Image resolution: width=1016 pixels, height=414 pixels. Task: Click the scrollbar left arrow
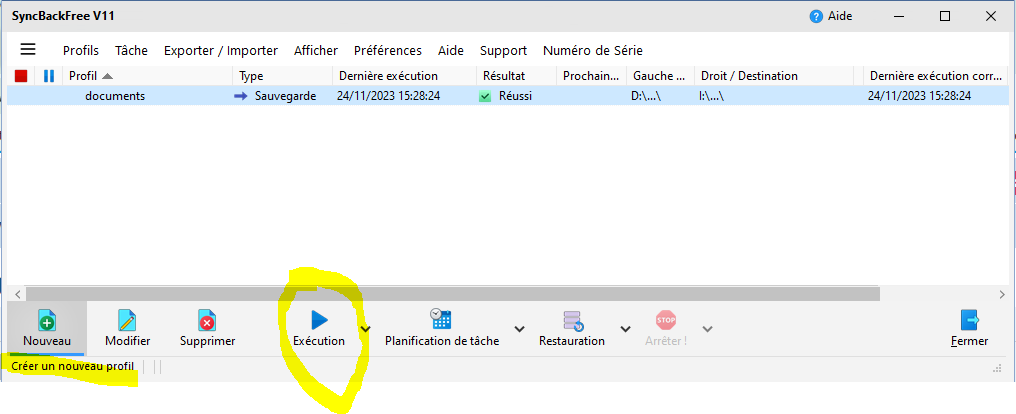[16, 294]
